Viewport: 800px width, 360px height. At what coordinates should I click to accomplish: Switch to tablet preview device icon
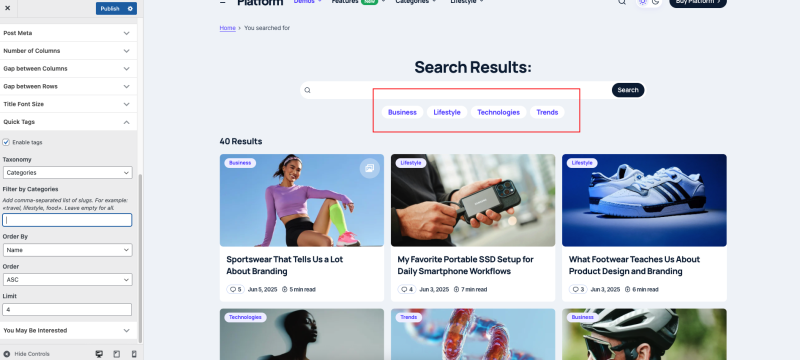116,354
